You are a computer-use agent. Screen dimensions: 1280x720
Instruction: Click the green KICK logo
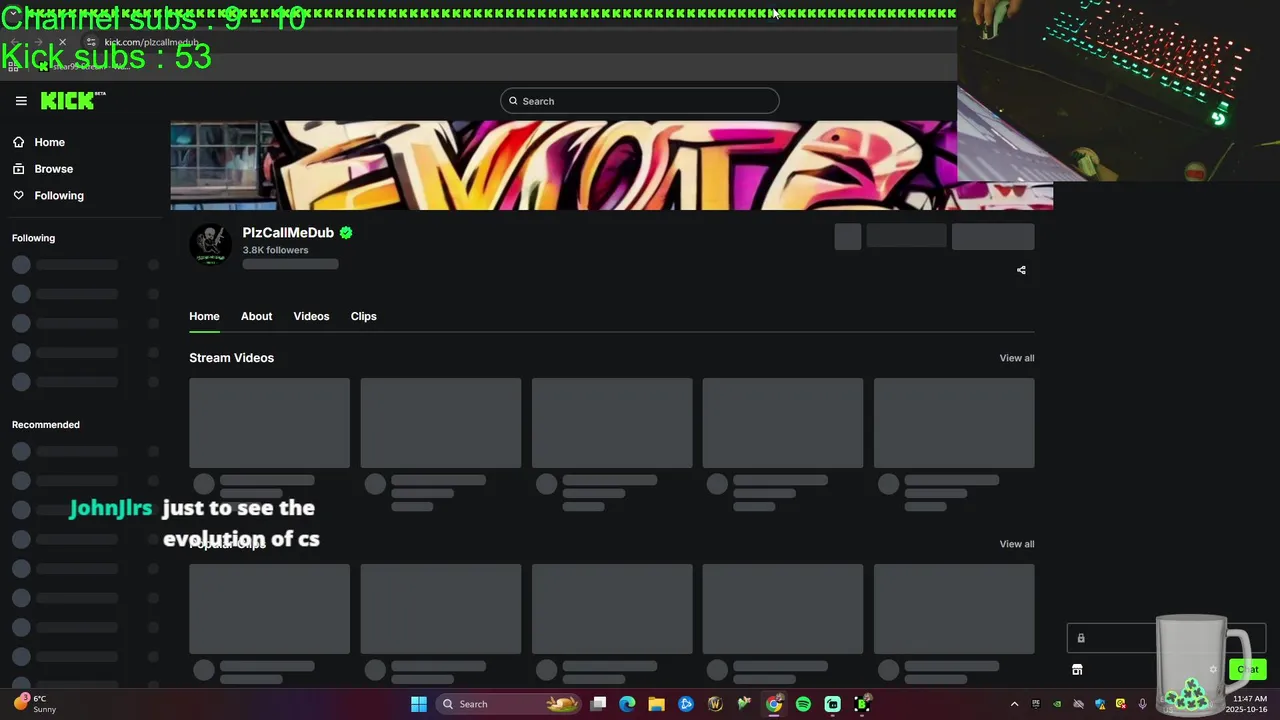pos(72,100)
